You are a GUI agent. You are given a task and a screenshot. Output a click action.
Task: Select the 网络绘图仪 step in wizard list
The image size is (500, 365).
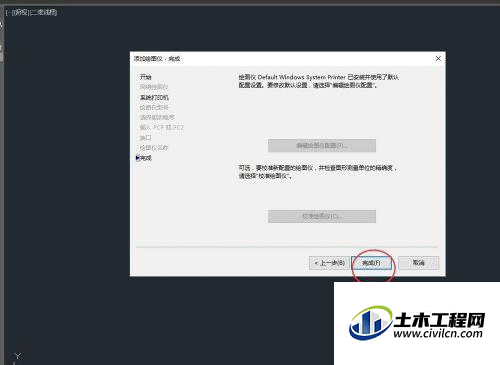pos(154,87)
